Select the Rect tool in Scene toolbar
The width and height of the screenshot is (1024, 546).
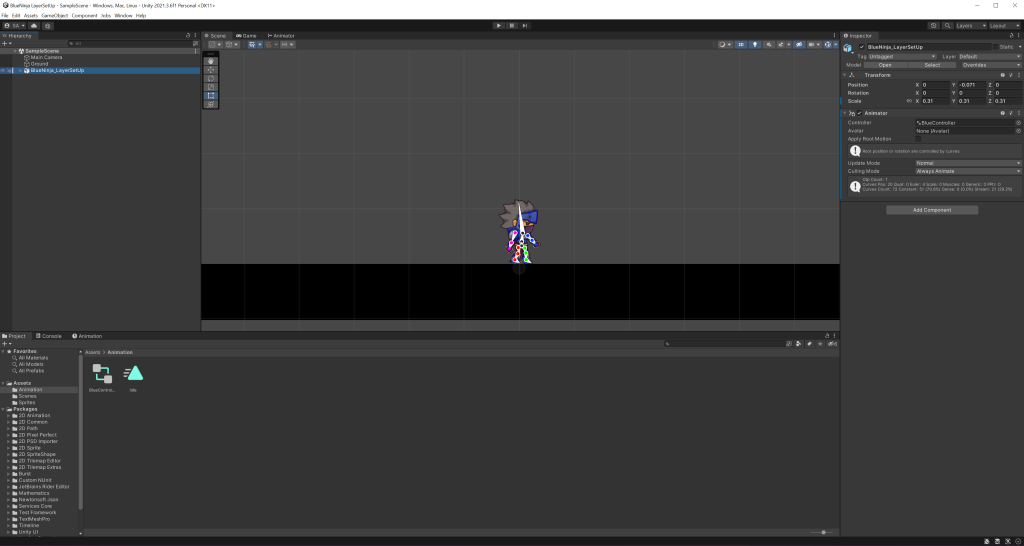pos(211,95)
